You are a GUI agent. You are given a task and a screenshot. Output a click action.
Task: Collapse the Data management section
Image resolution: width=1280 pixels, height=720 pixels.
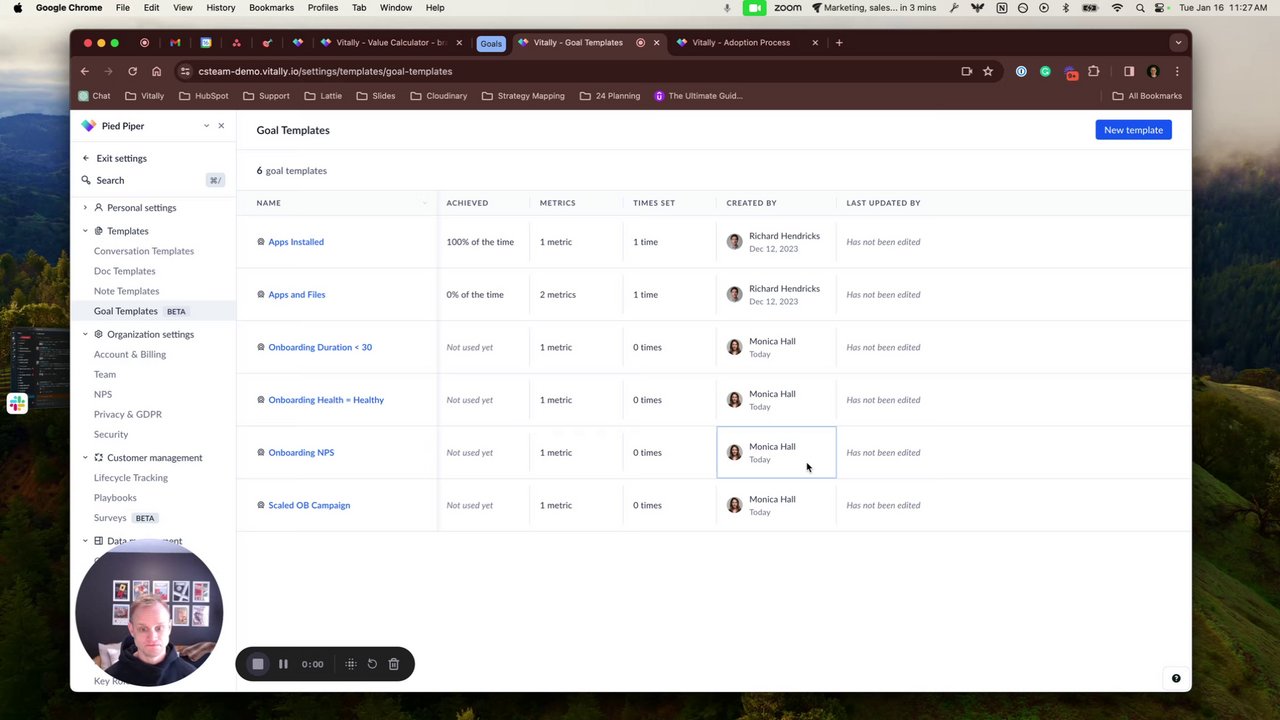[x=85, y=541]
